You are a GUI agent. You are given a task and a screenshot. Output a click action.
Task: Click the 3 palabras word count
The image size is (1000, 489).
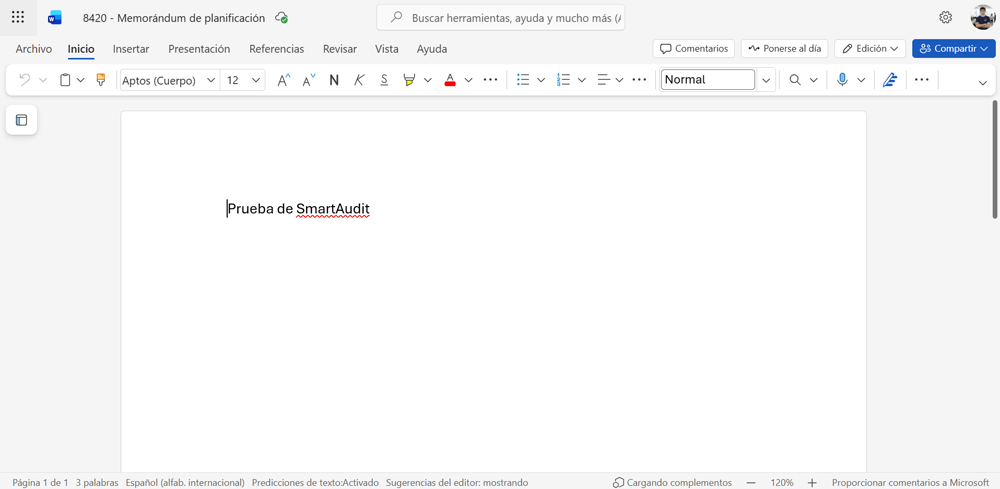point(97,483)
